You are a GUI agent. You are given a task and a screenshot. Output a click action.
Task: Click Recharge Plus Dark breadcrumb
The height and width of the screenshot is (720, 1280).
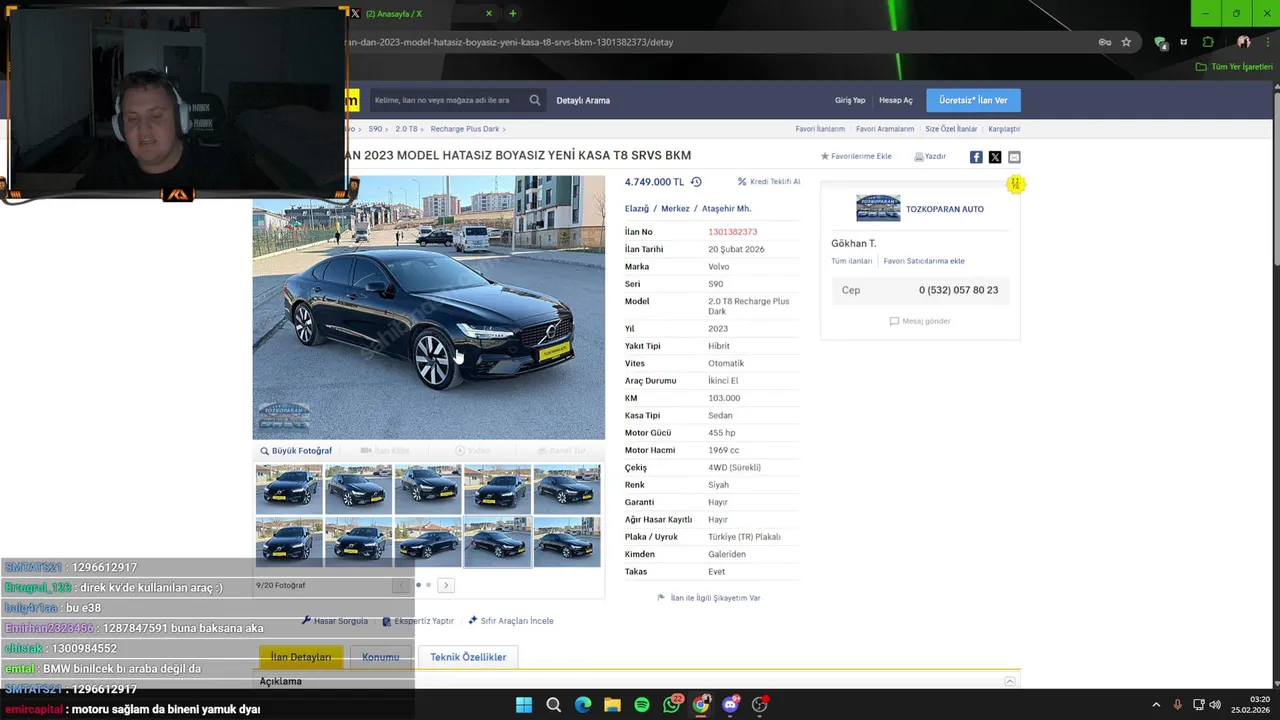coord(465,129)
